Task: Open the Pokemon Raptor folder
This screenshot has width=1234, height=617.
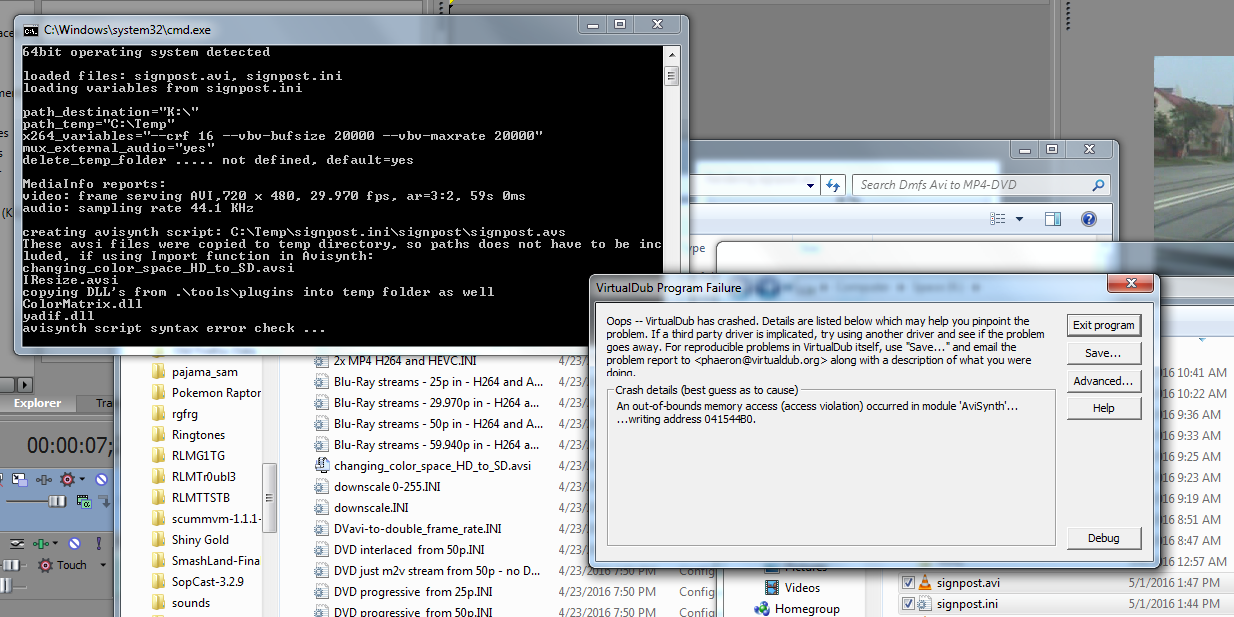Action: (216, 393)
